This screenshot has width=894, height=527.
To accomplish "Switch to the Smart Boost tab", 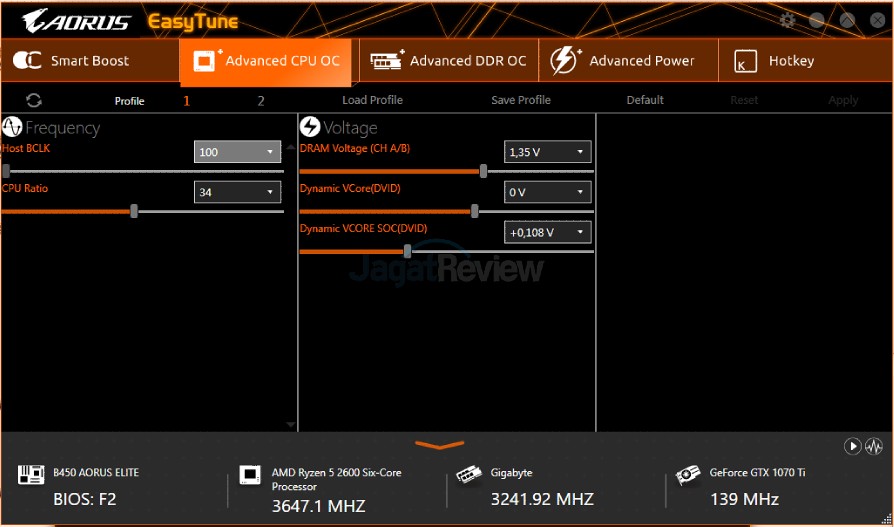I will point(90,60).
